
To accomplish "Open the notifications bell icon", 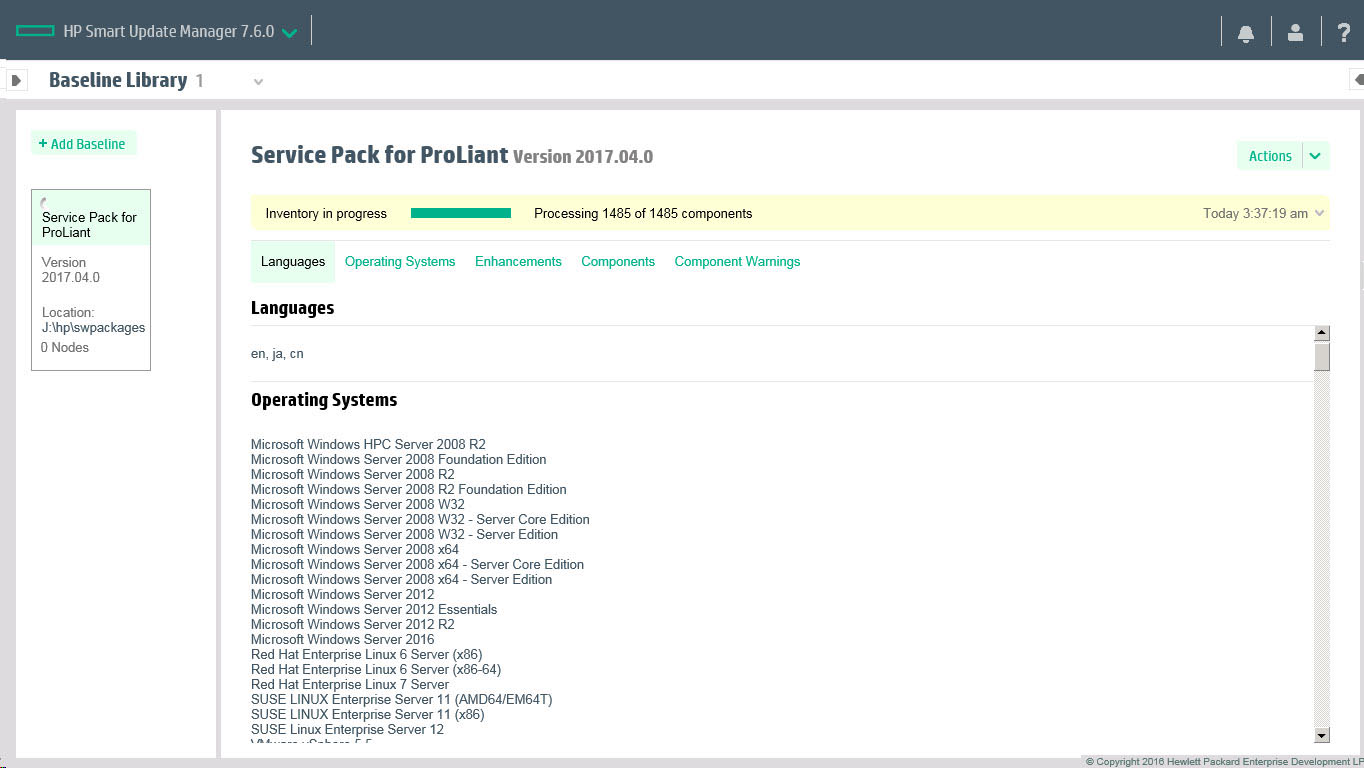I will [1246, 33].
